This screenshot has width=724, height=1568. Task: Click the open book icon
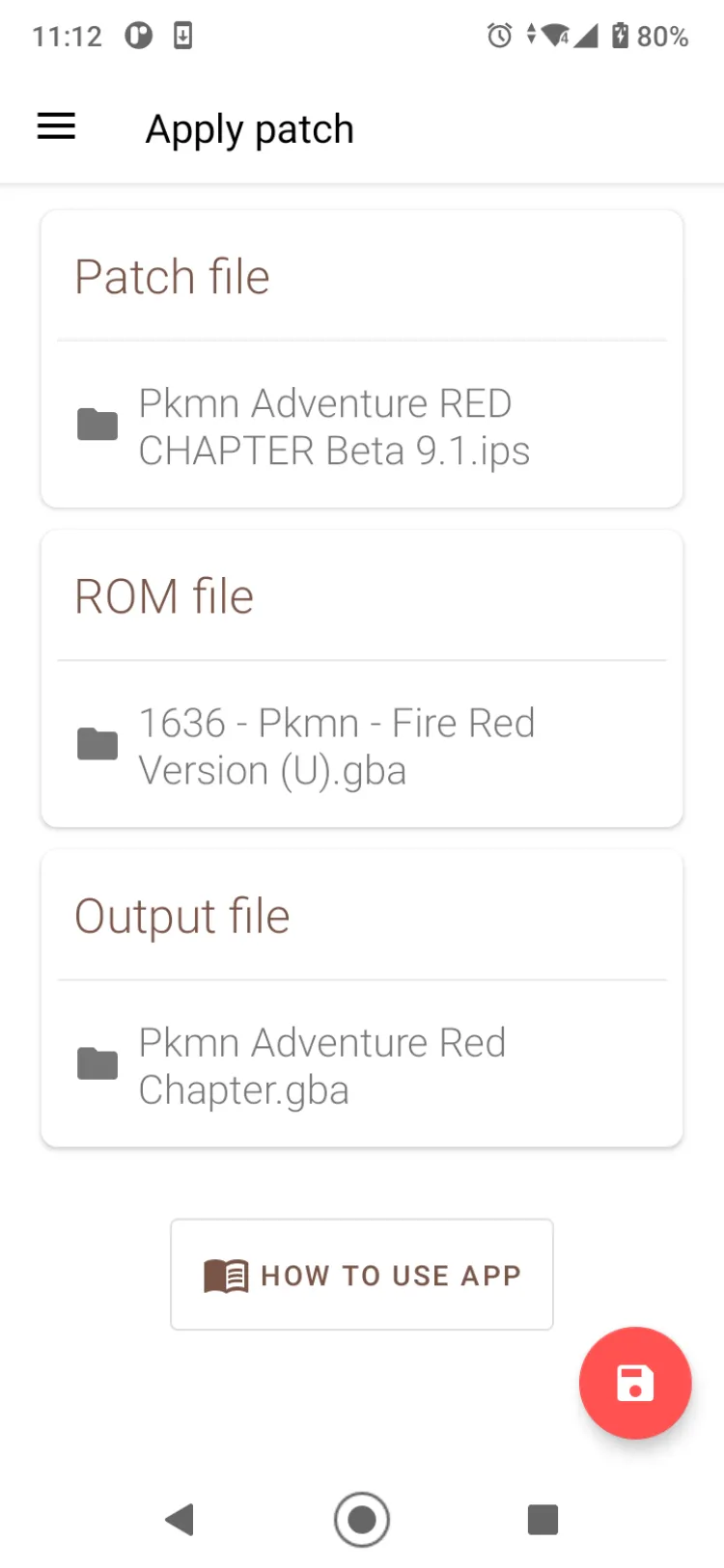pos(226,1276)
